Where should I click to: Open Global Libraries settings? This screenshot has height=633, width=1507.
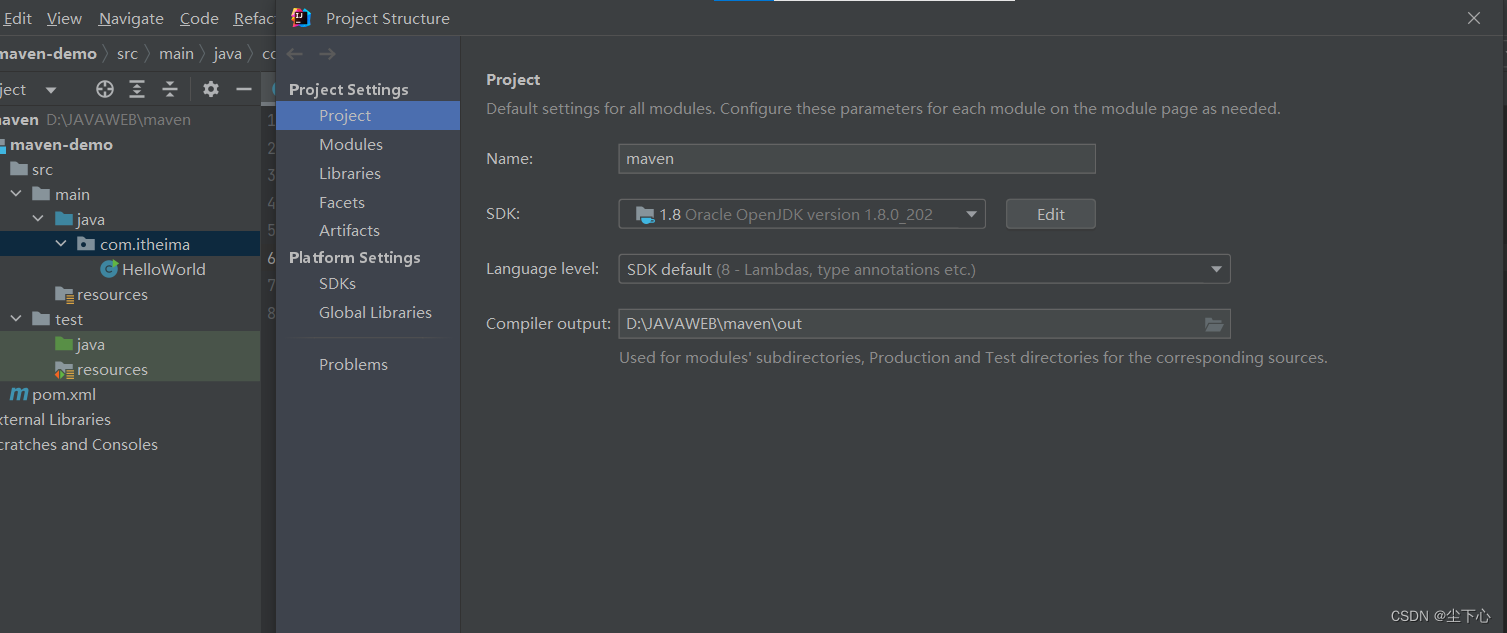(375, 313)
